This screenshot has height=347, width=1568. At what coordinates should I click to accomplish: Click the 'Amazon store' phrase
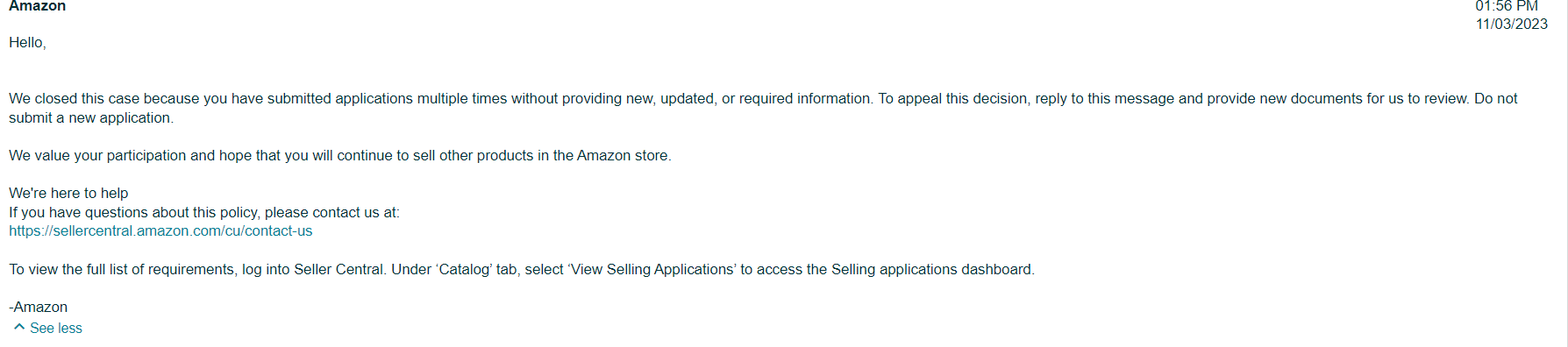tap(622, 156)
